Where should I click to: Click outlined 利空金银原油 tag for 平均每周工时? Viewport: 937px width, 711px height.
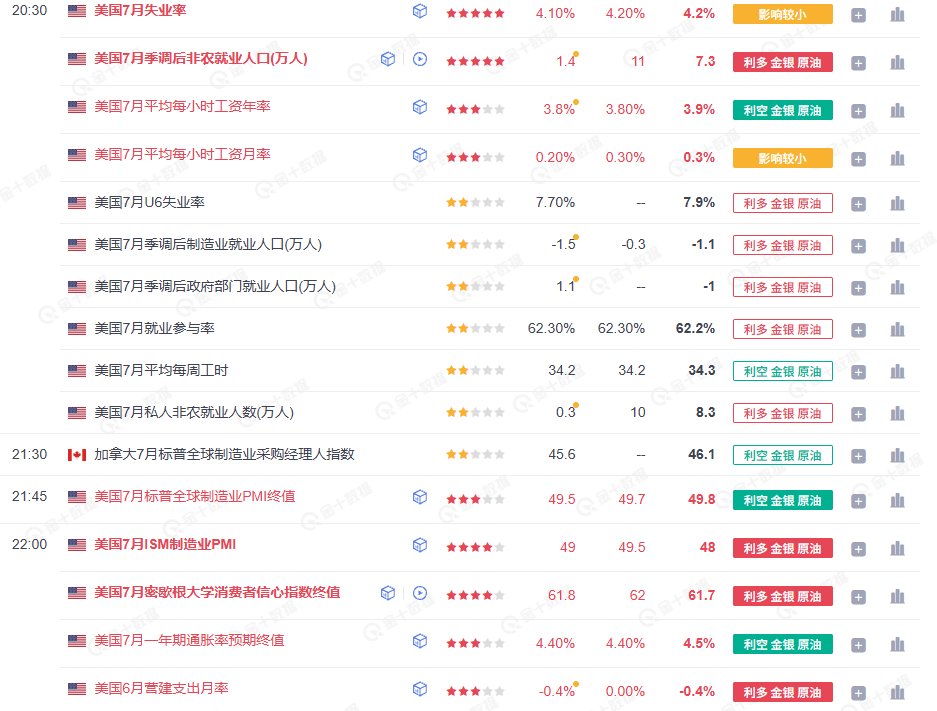(x=782, y=371)
